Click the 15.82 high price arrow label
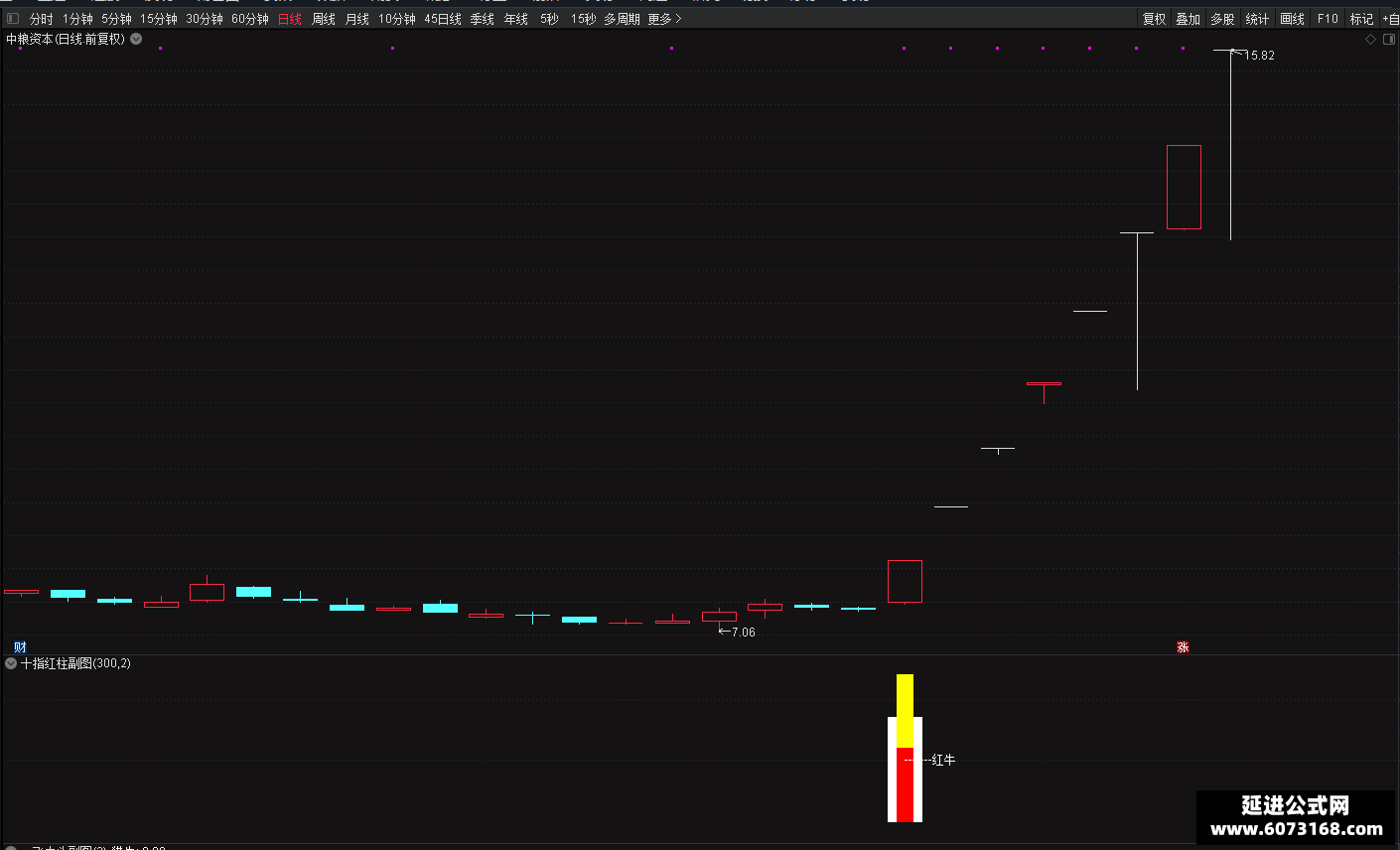Image resolution: width=1400 pixels, height=850 pixels. click(x=1253, y=55)
